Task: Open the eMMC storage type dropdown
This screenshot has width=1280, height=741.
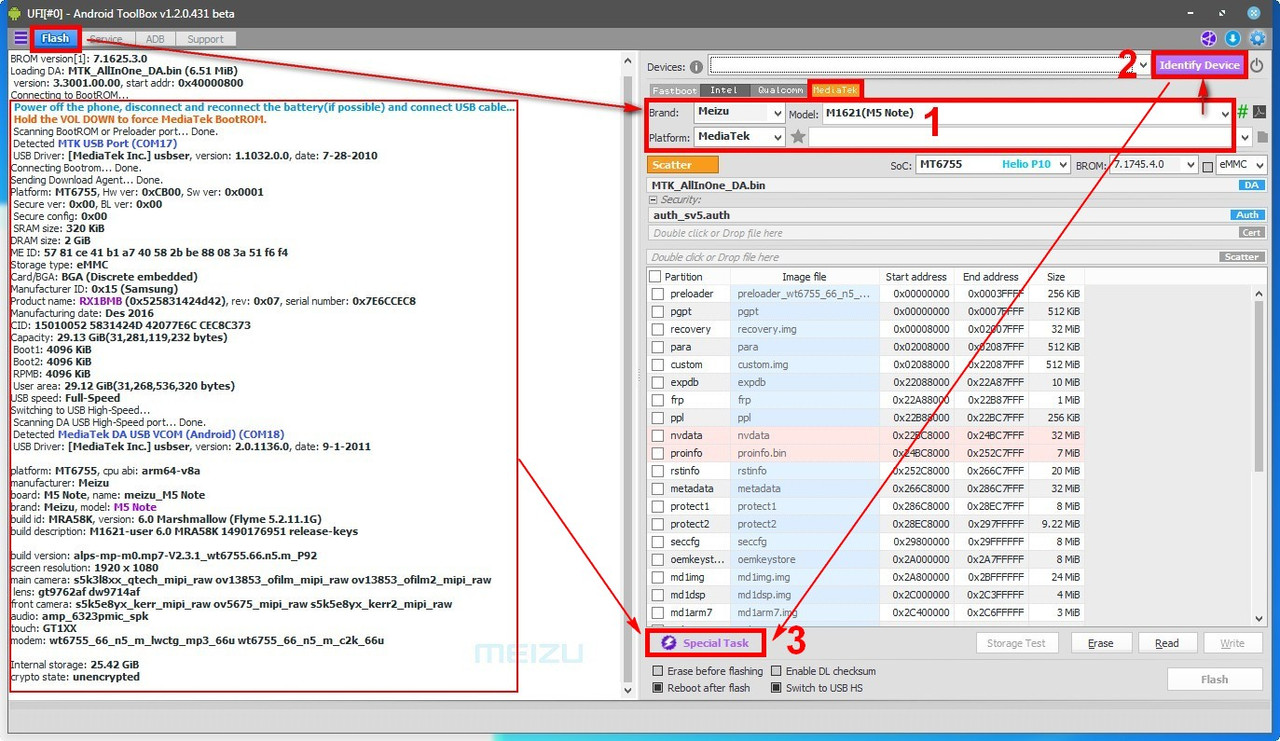Action: 1242,165
